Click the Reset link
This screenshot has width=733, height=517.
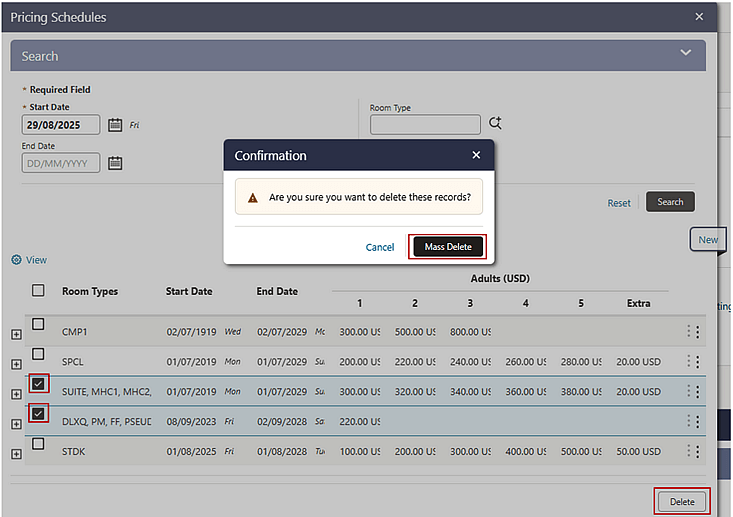pos(619,203)
